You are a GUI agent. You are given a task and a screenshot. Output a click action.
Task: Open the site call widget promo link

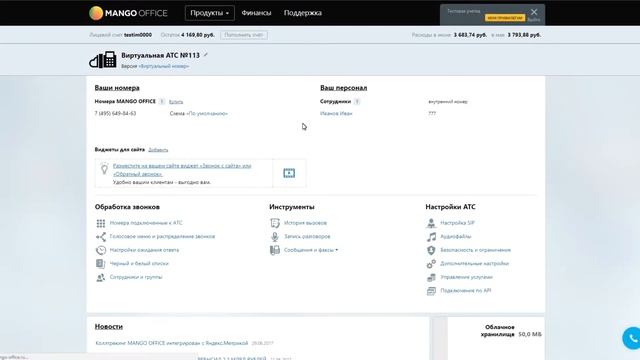(x=182, y=170)
